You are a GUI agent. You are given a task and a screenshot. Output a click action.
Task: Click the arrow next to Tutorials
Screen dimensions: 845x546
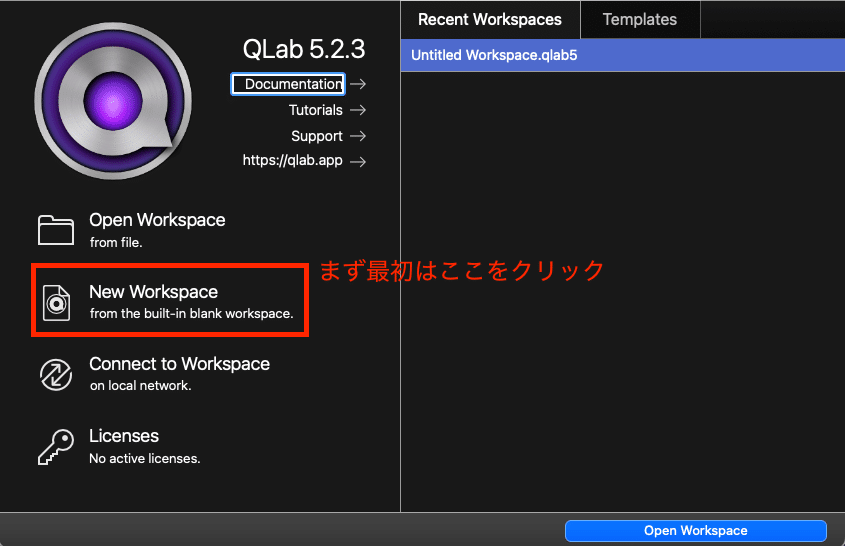[358, 110]
